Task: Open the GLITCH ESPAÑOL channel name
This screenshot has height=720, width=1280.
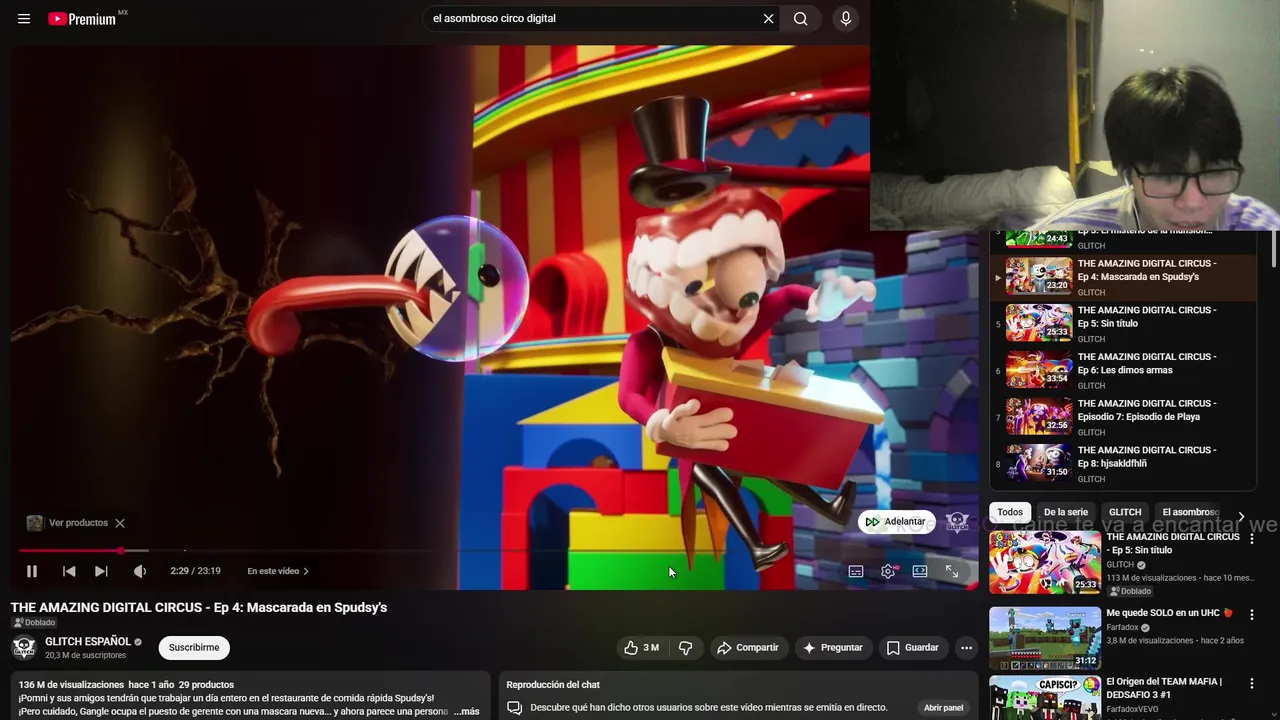Action: tap(88, 641)
